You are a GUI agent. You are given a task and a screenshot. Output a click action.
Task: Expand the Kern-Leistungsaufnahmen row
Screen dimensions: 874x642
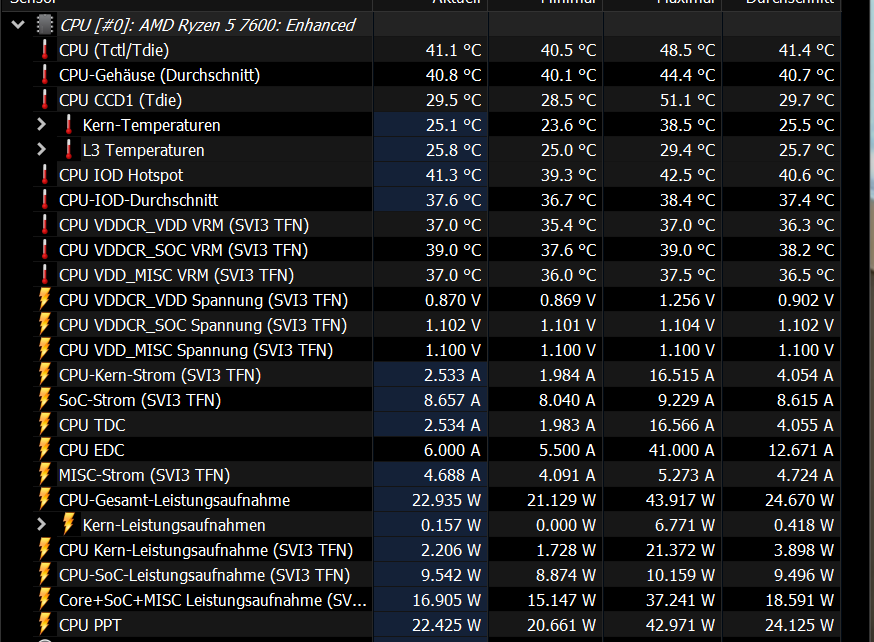pos(41,525)
